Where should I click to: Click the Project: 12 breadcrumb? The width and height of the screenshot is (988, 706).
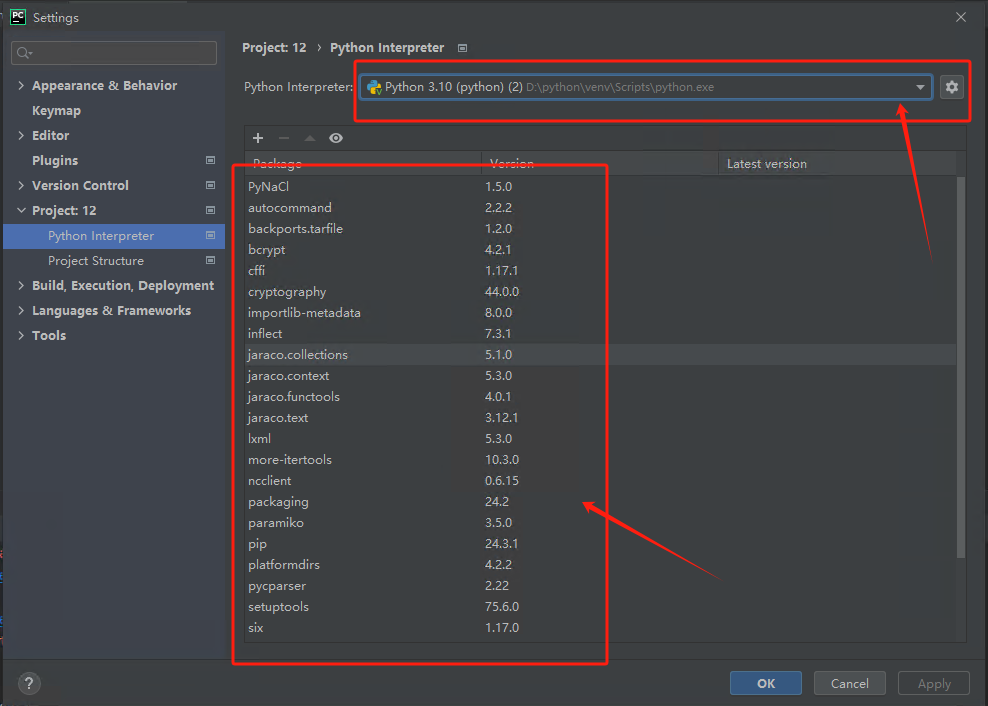pyautogui.click(x=274, y=48)
